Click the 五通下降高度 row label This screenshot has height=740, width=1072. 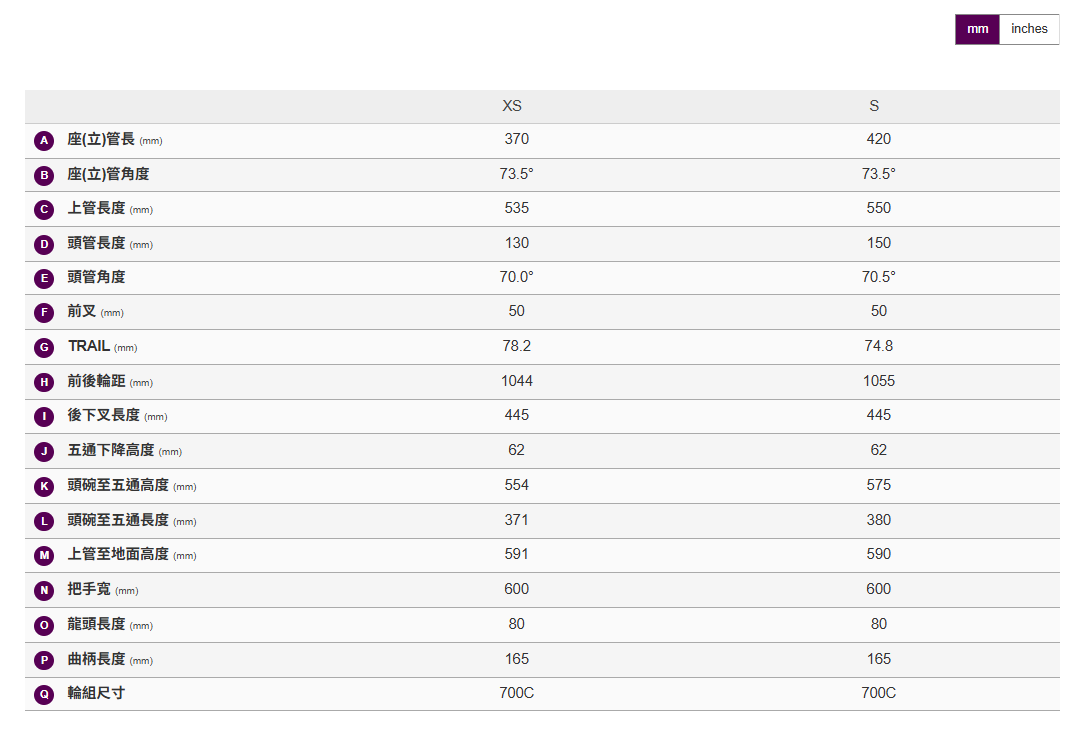(x=110, y=450)
